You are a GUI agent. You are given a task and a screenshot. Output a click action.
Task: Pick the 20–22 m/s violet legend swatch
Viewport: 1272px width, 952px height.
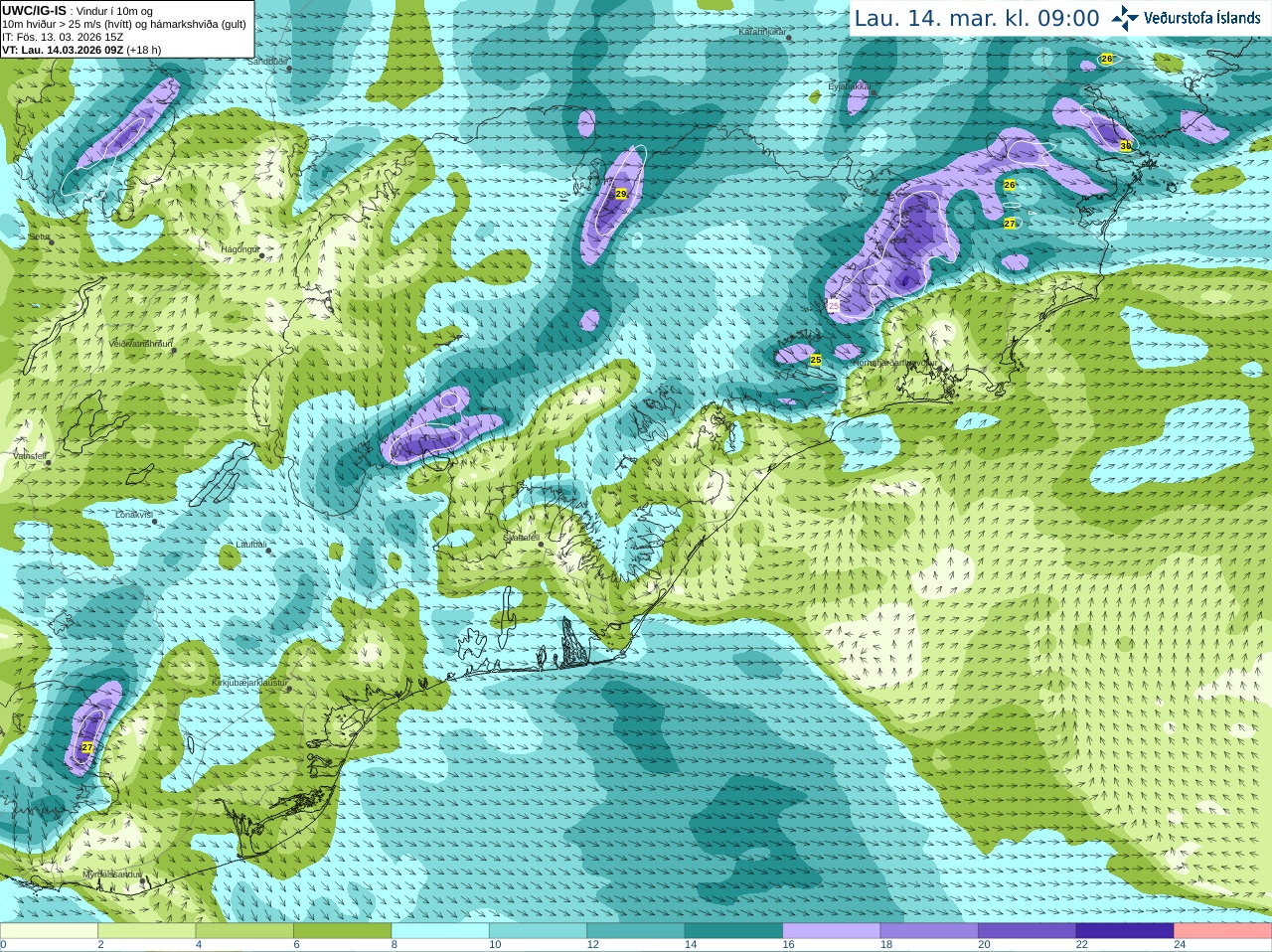click(1028, 931)
